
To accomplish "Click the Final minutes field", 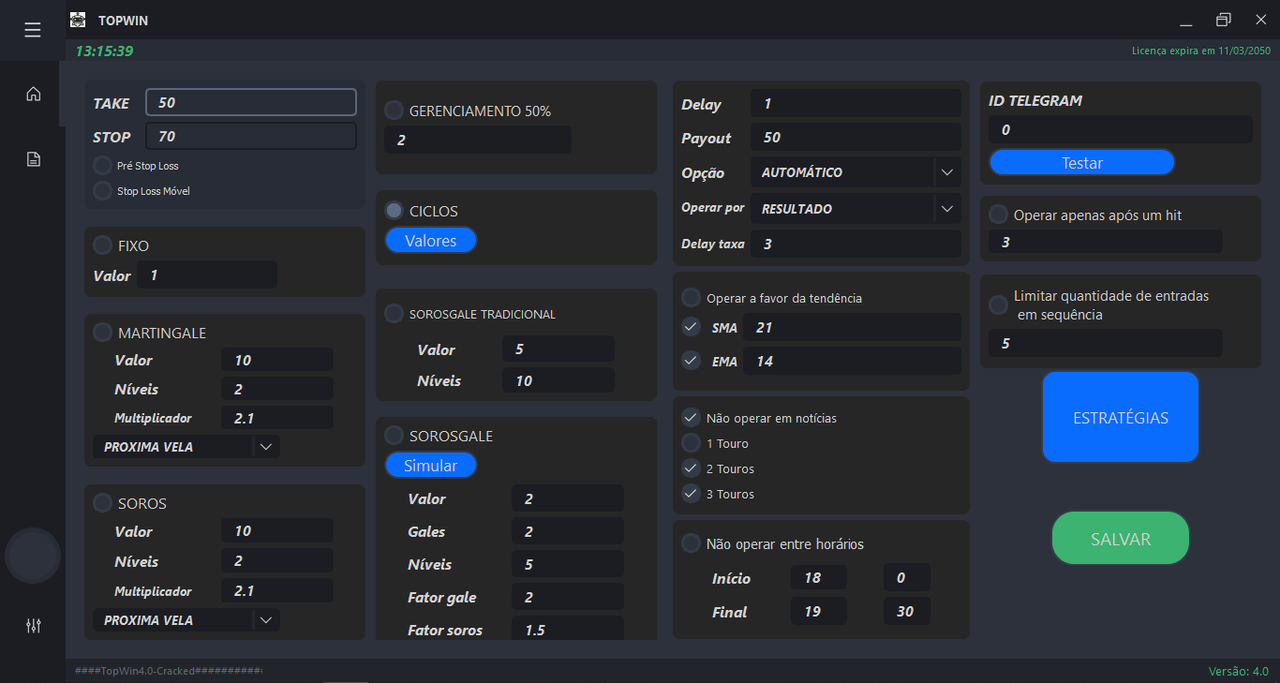I will click(x=907, y=611).
